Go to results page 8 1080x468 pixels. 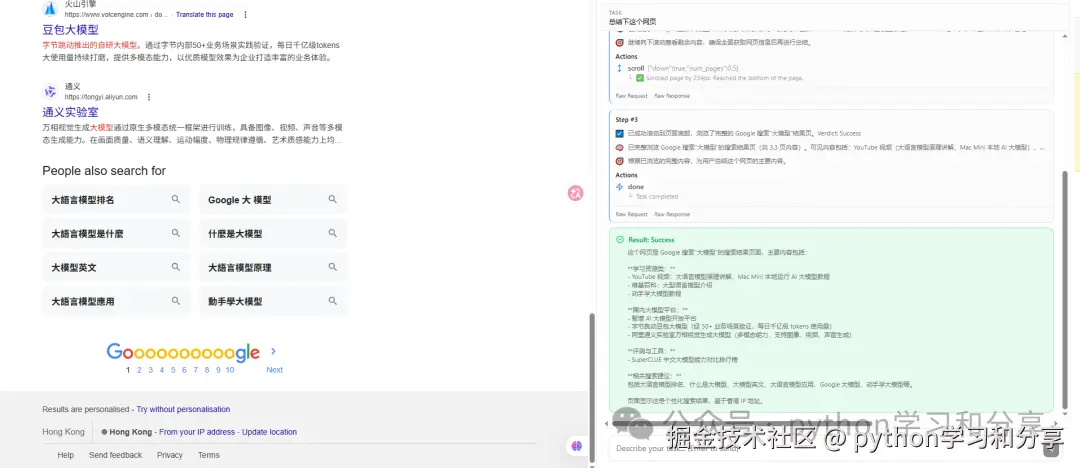207,370
